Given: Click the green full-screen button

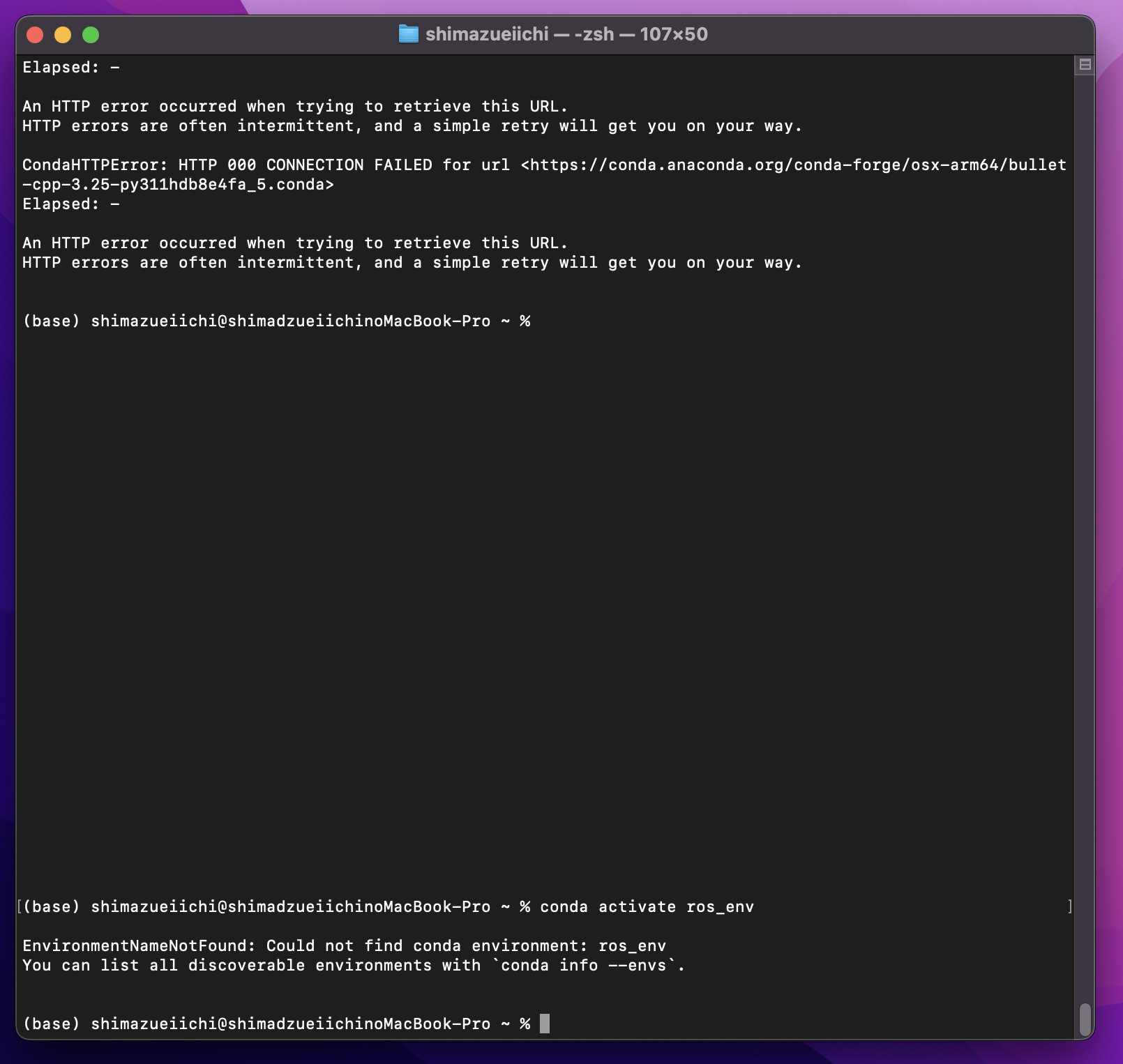Looking at the screenshot, I should (x=91, y=34).
